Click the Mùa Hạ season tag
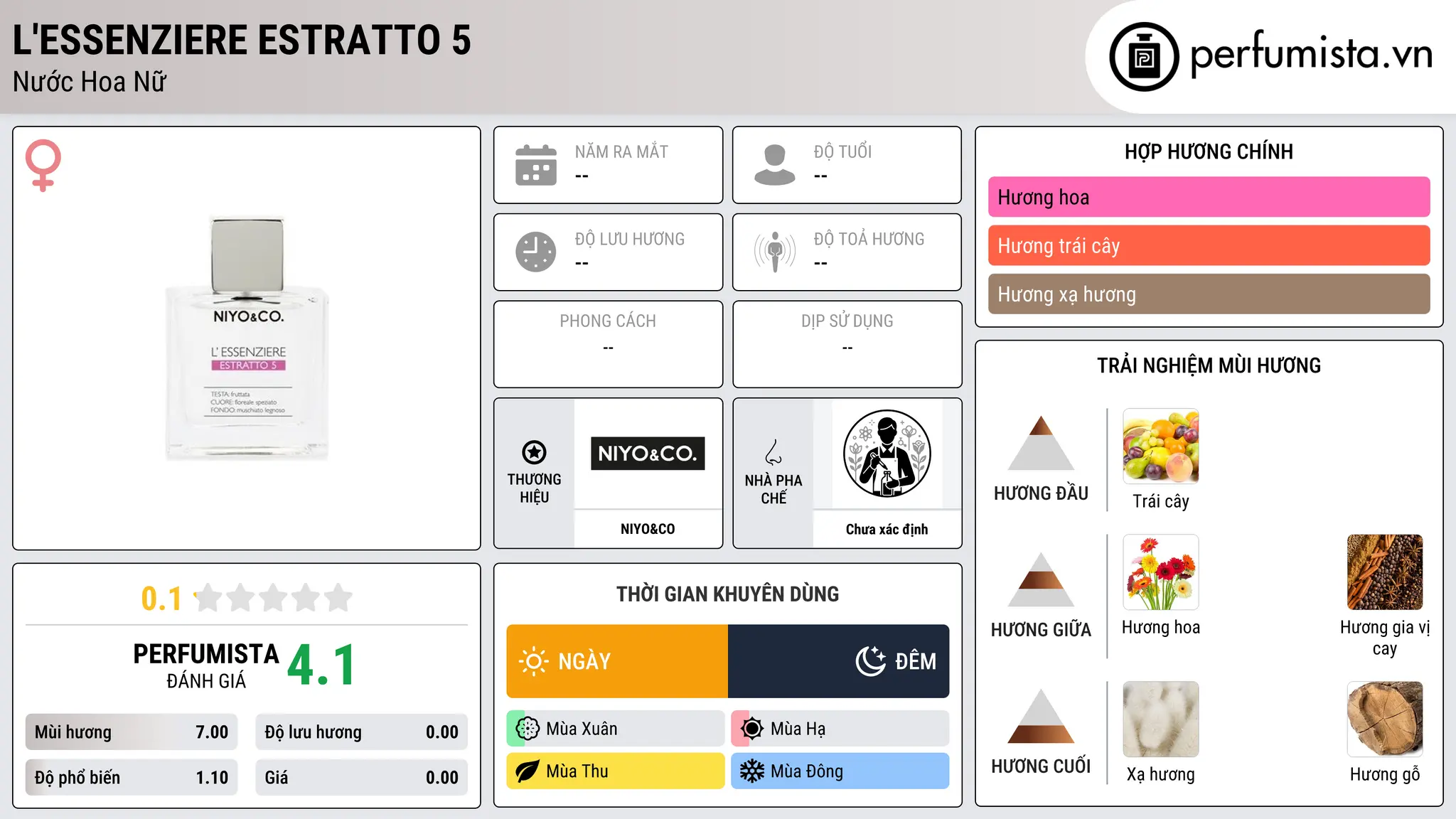 tap(840, 729)
